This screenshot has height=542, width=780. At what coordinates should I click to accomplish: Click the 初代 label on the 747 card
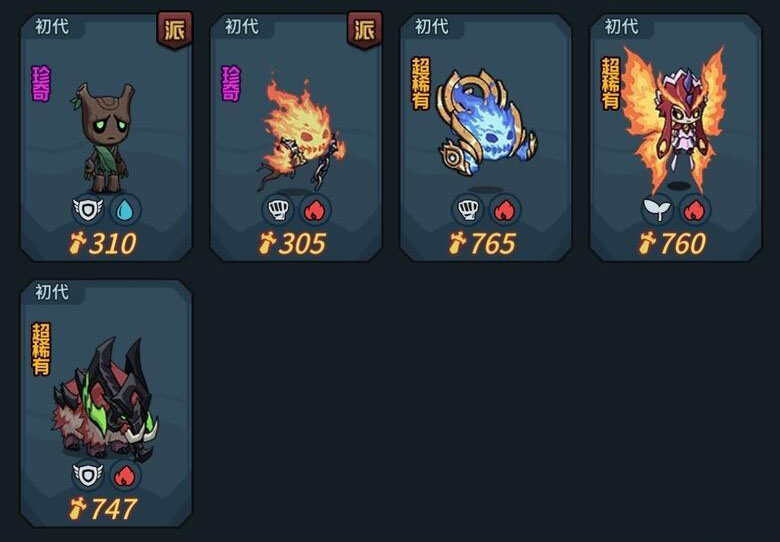point(52,292)
